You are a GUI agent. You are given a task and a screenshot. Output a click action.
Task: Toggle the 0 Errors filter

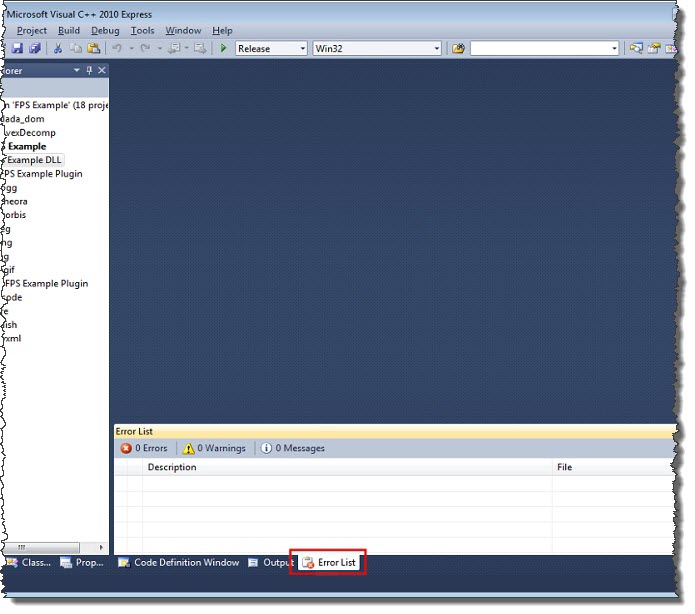144,448
